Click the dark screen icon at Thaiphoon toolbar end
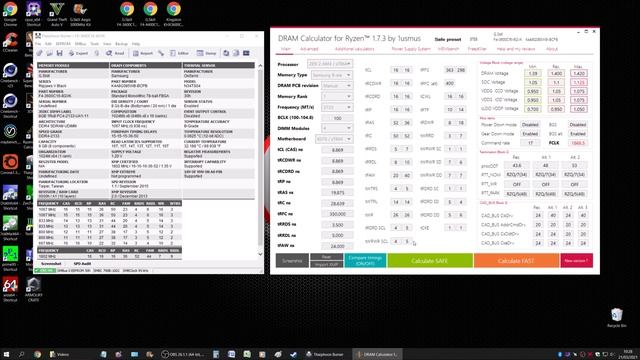640x360 pixels. tap(246, 53)
